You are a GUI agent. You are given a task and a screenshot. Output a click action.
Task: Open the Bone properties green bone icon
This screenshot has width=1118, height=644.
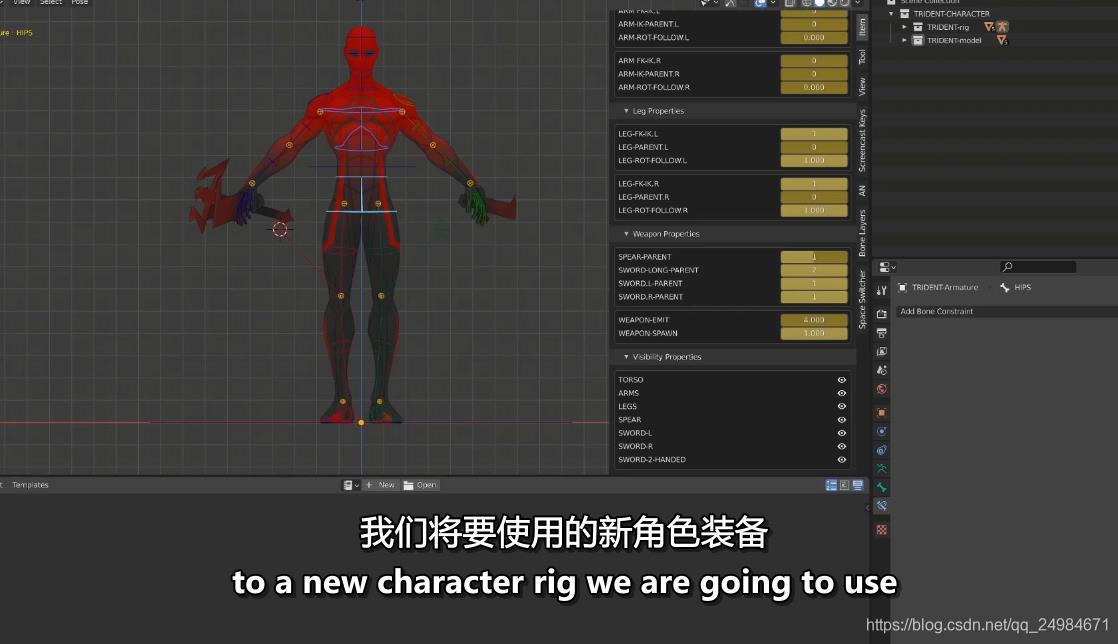881,487
